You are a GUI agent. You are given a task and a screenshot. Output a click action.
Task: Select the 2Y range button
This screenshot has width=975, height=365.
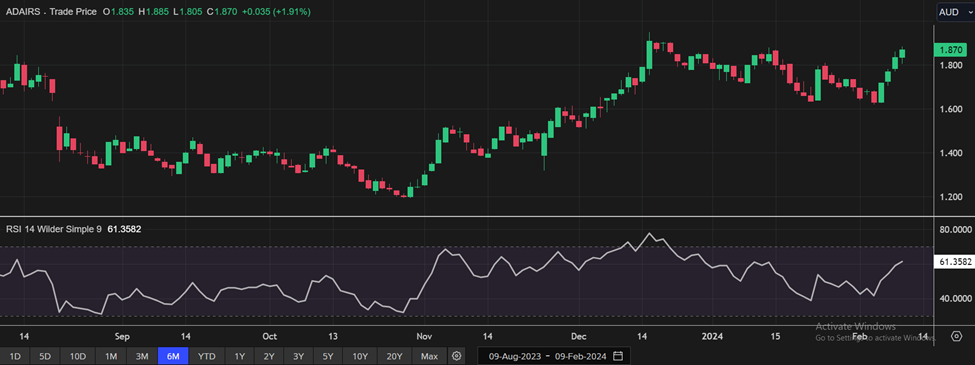pyautogui.click(x=269, y=356)
